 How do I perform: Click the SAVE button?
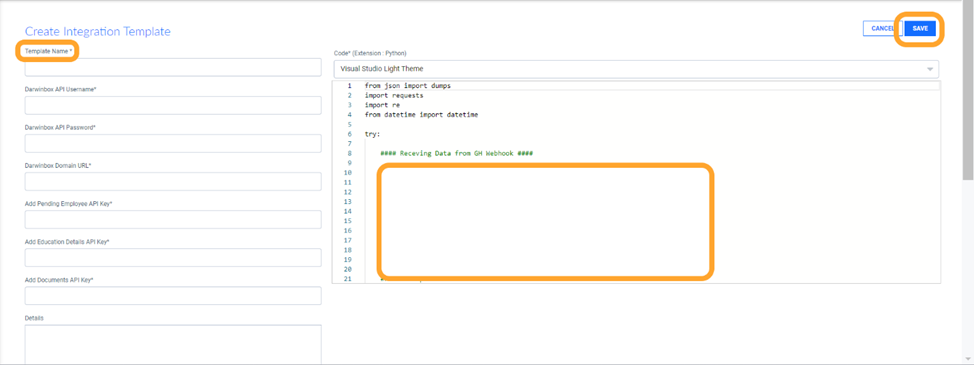pos(920,29)
